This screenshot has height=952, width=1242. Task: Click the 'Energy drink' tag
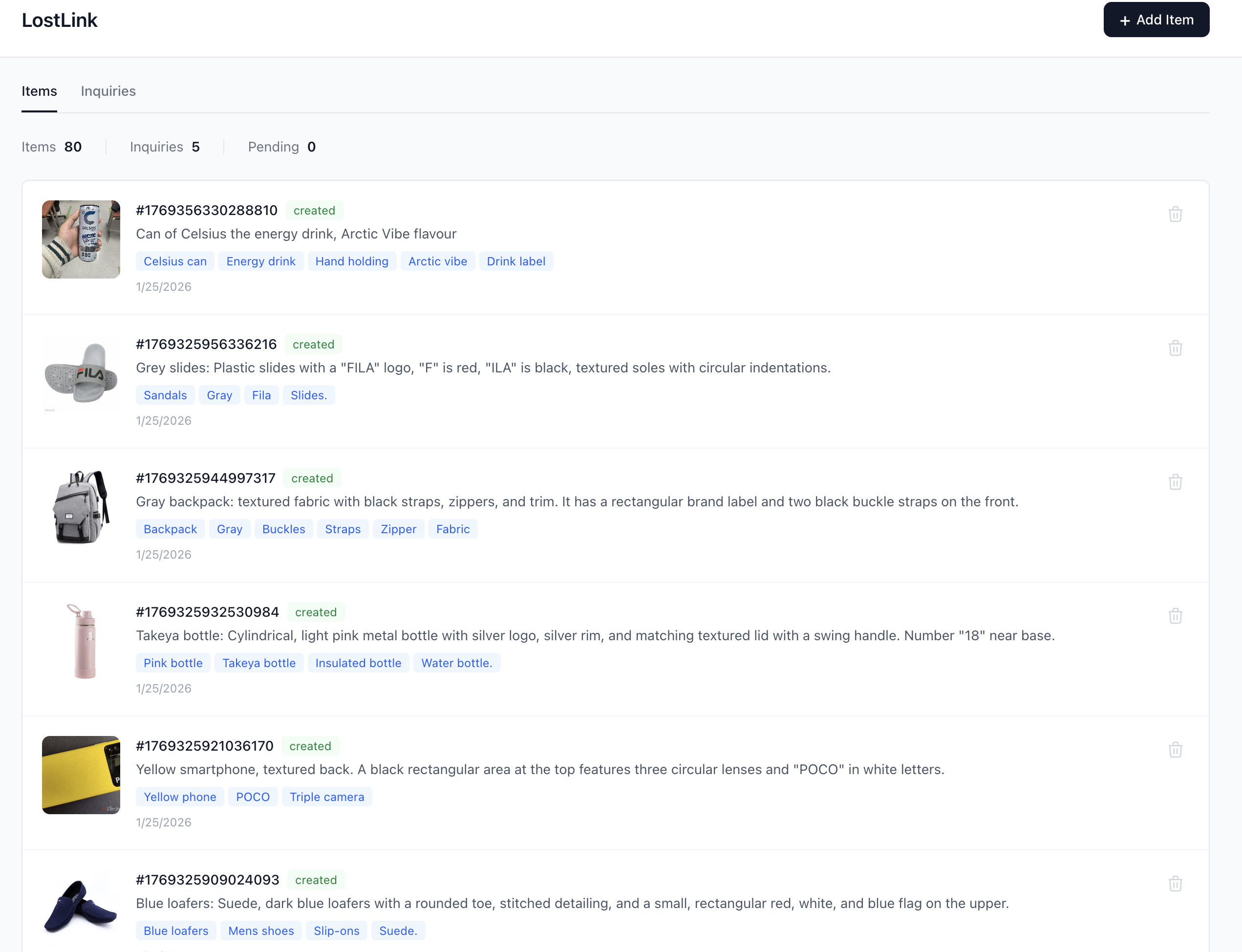pos(260,261)
